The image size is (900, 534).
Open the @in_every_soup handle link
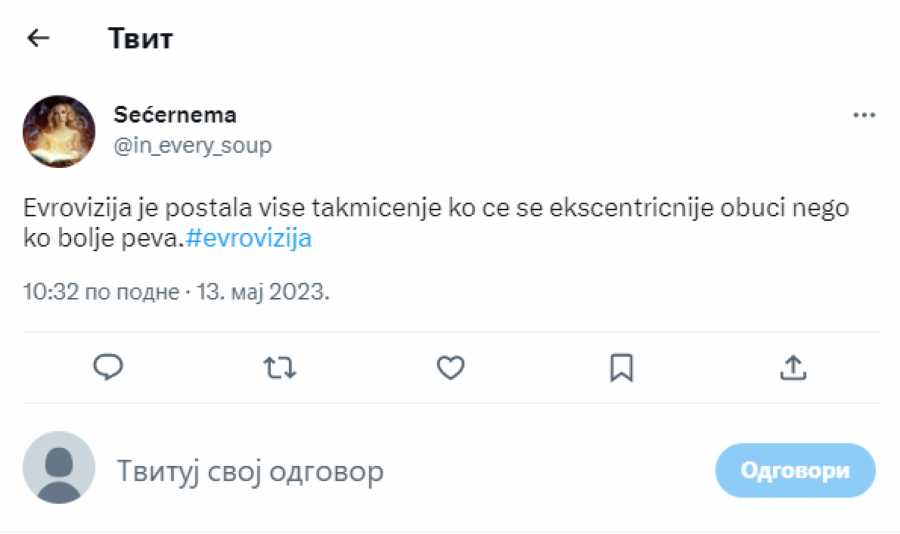coord(192,145)
